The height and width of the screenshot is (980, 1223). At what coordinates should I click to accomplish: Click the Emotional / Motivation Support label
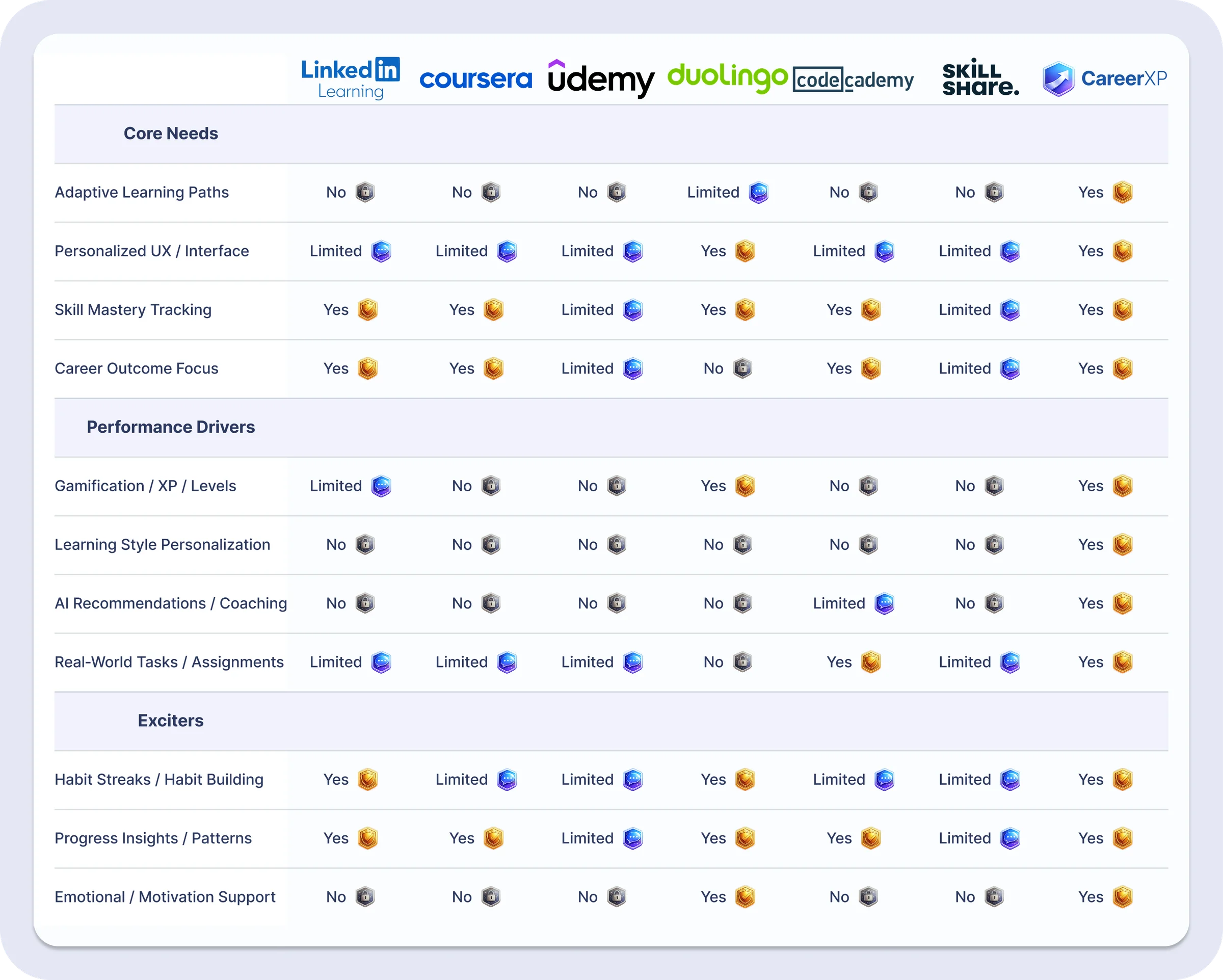pos(165,896)
